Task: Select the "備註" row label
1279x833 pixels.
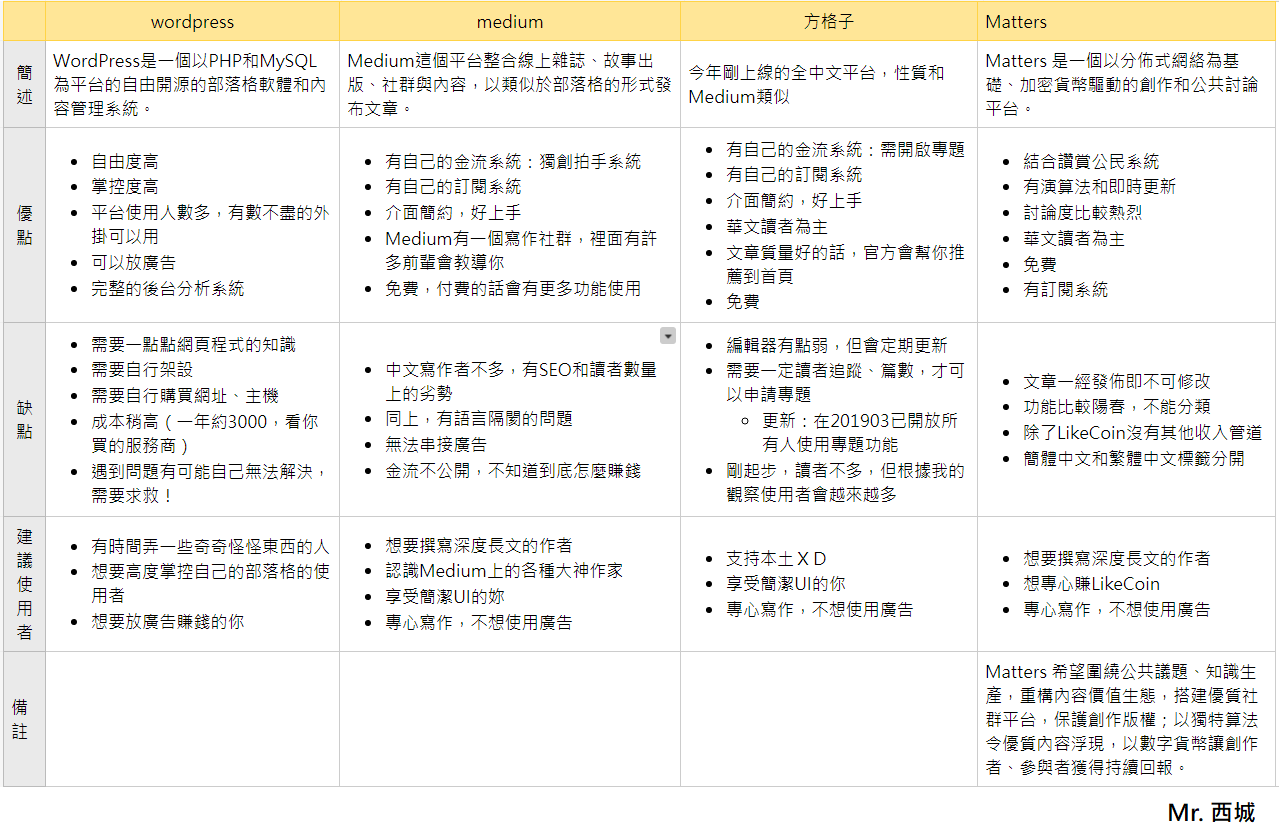Action: (24, 719)
